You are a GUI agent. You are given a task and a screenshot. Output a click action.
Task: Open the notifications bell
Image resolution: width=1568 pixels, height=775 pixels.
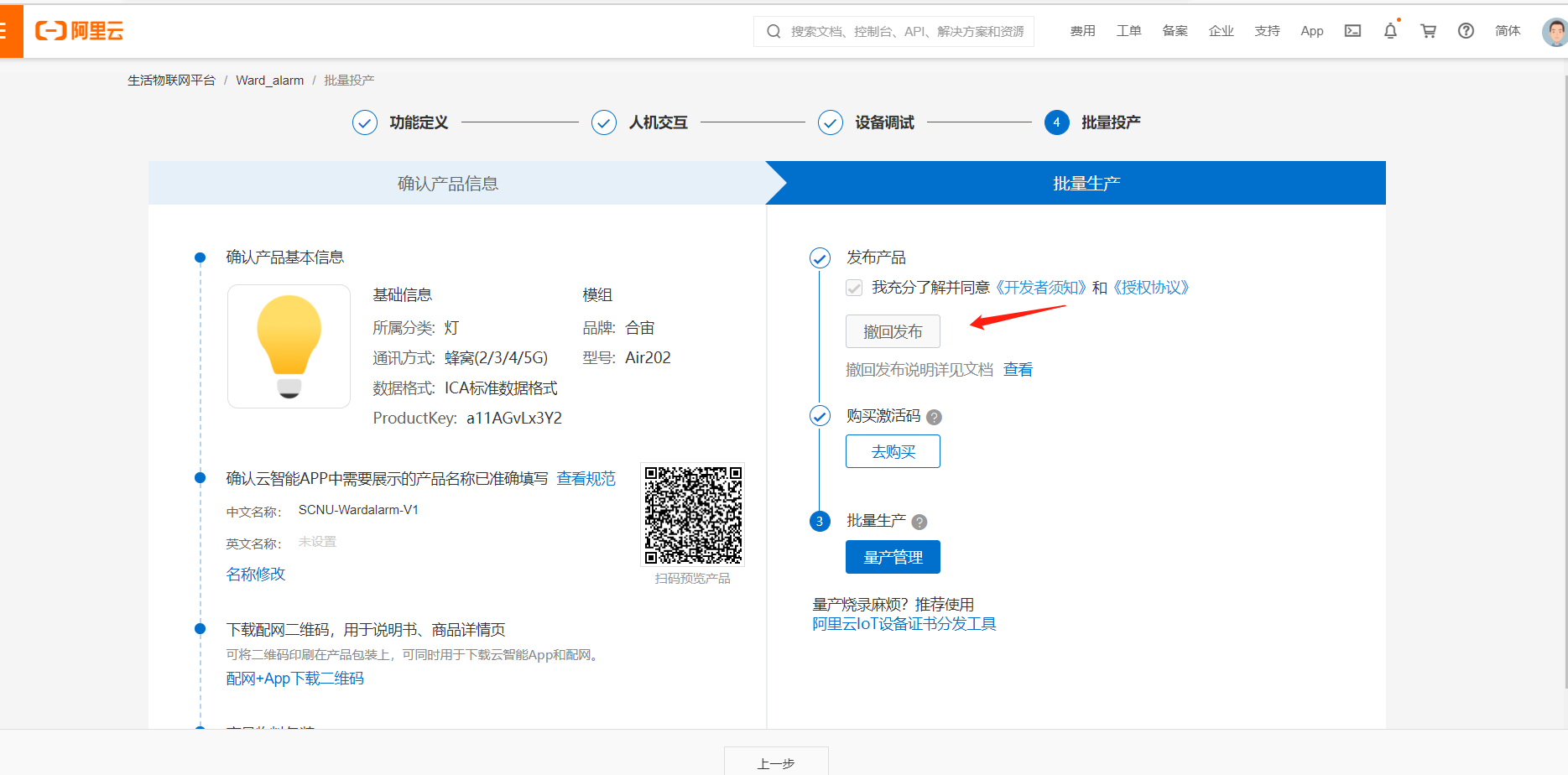[x=1390, y=31]
